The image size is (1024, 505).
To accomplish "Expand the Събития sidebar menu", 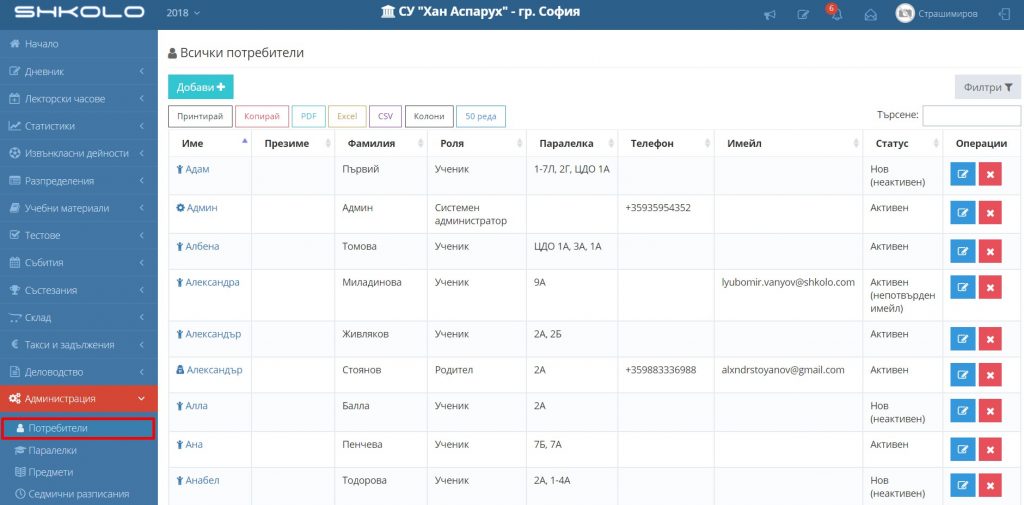I will pyautogui.click(x=78, y=263).
